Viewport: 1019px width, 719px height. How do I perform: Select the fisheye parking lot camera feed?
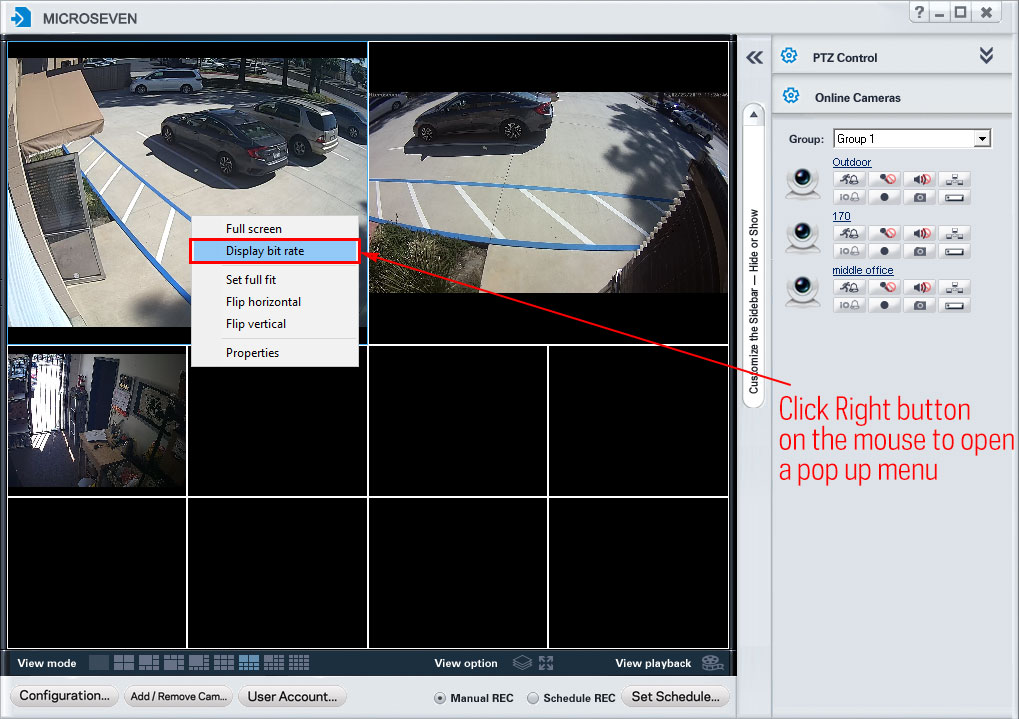548,192
